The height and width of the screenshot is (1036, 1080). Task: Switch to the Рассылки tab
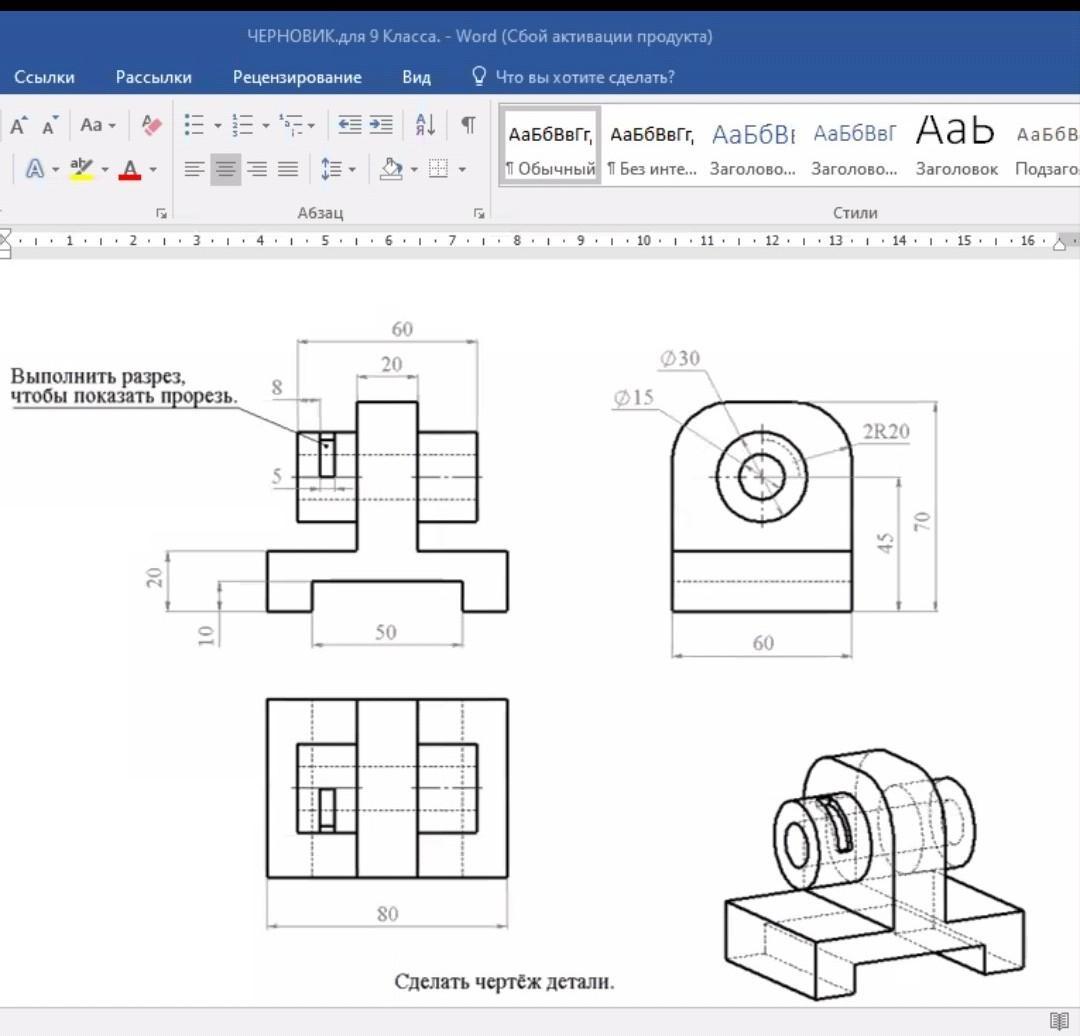click(x=153, y=77)
